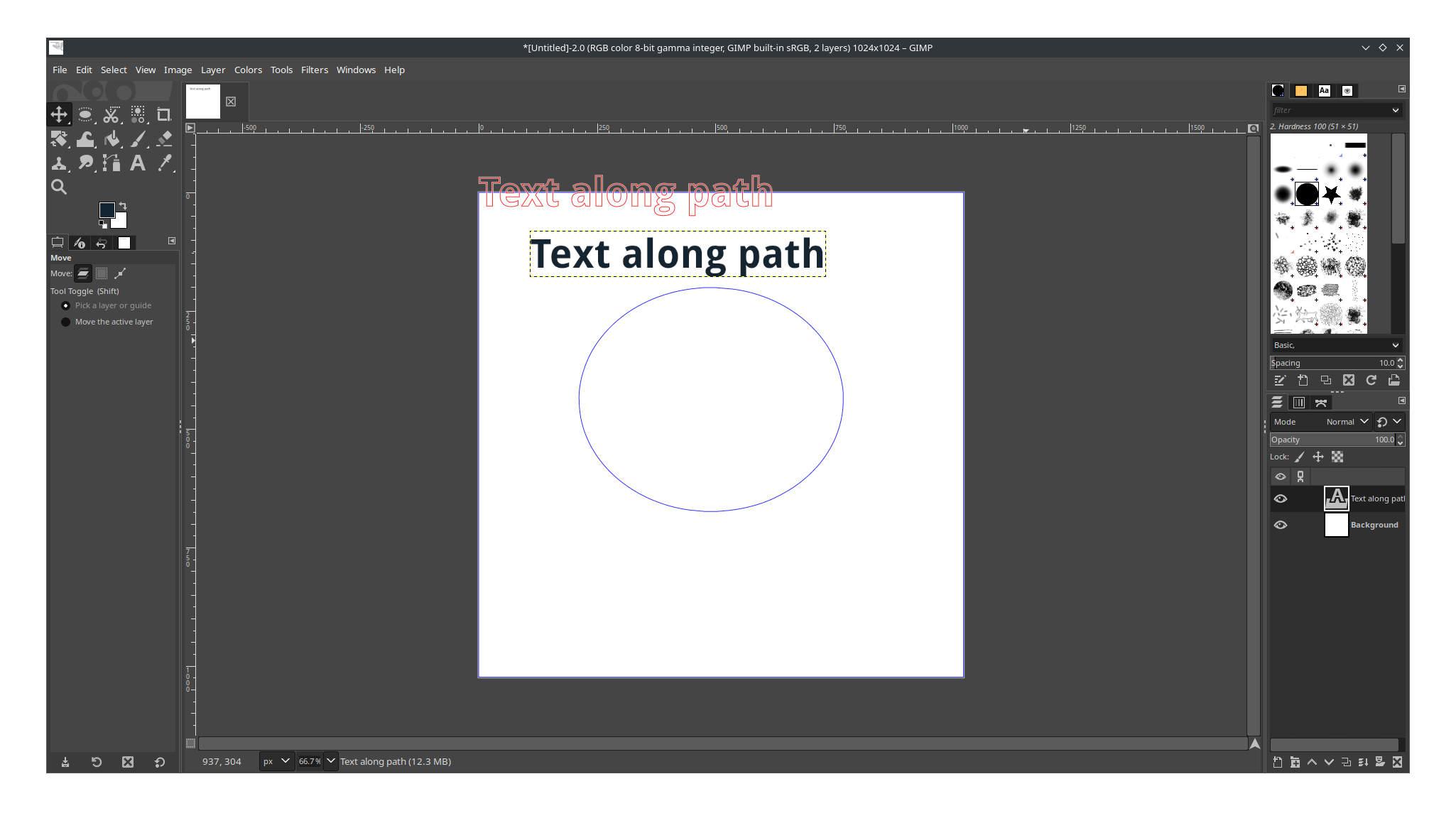This screenshot has height=828, width=1456.
Task: Activate the Crop tool
Action: [164, 114]
